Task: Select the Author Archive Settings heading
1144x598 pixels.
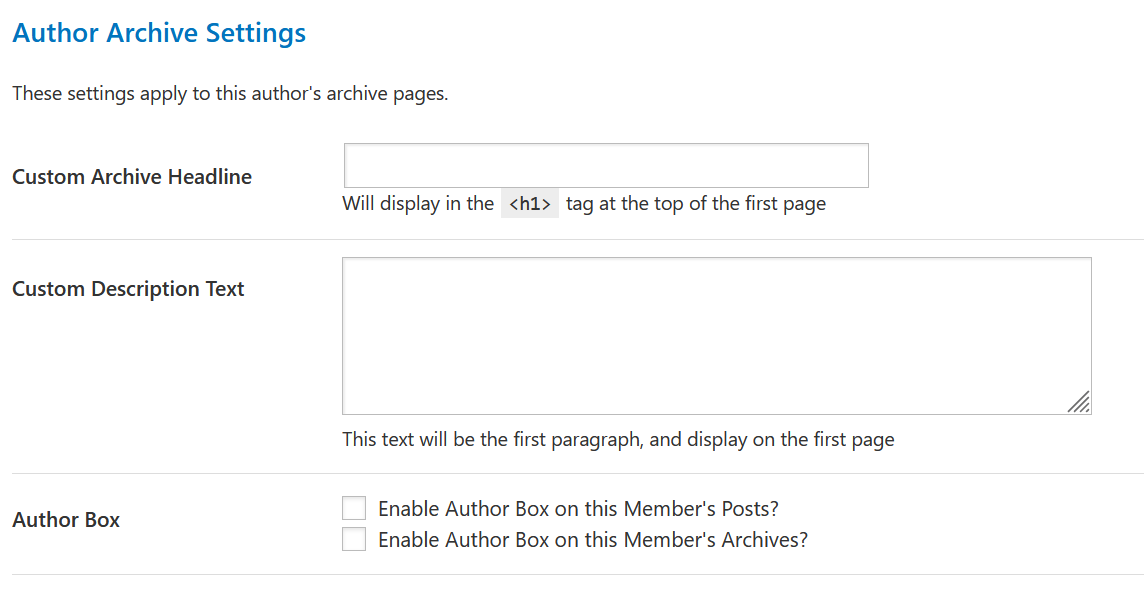Action: pos(159,33)
